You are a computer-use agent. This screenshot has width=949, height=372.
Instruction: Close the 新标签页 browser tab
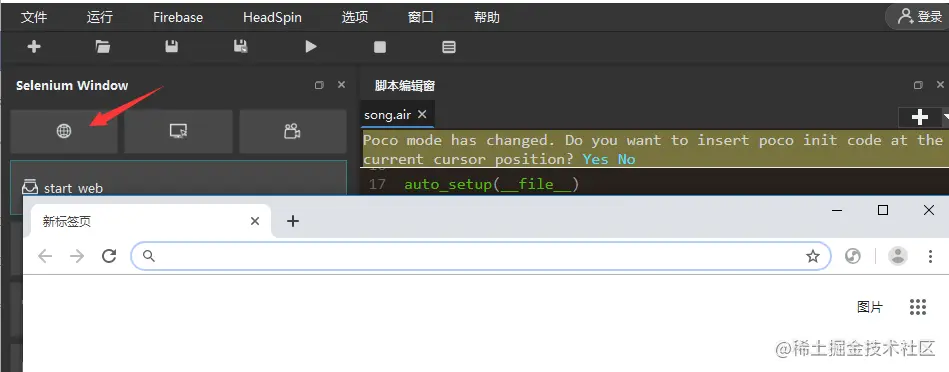click(x=255, y=221)
